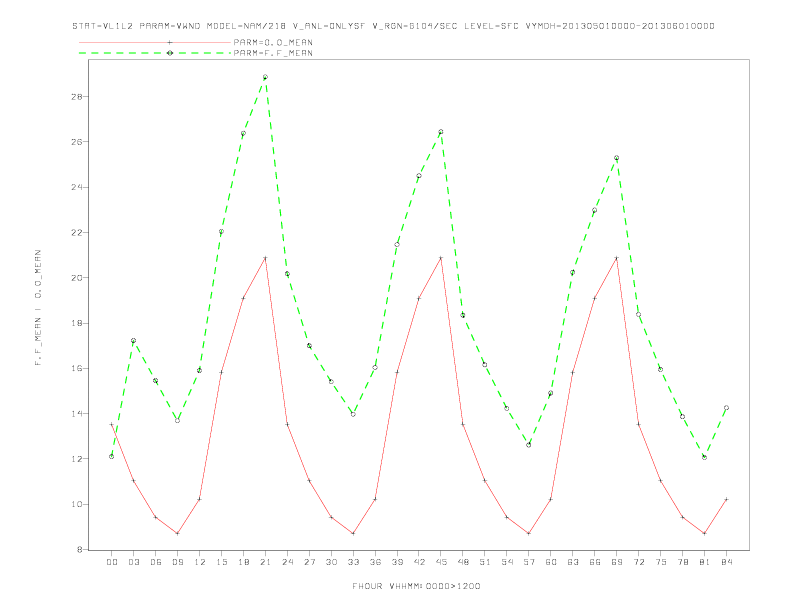
Task: Click the red observed marker at hour 84
Action: [727, 499]
